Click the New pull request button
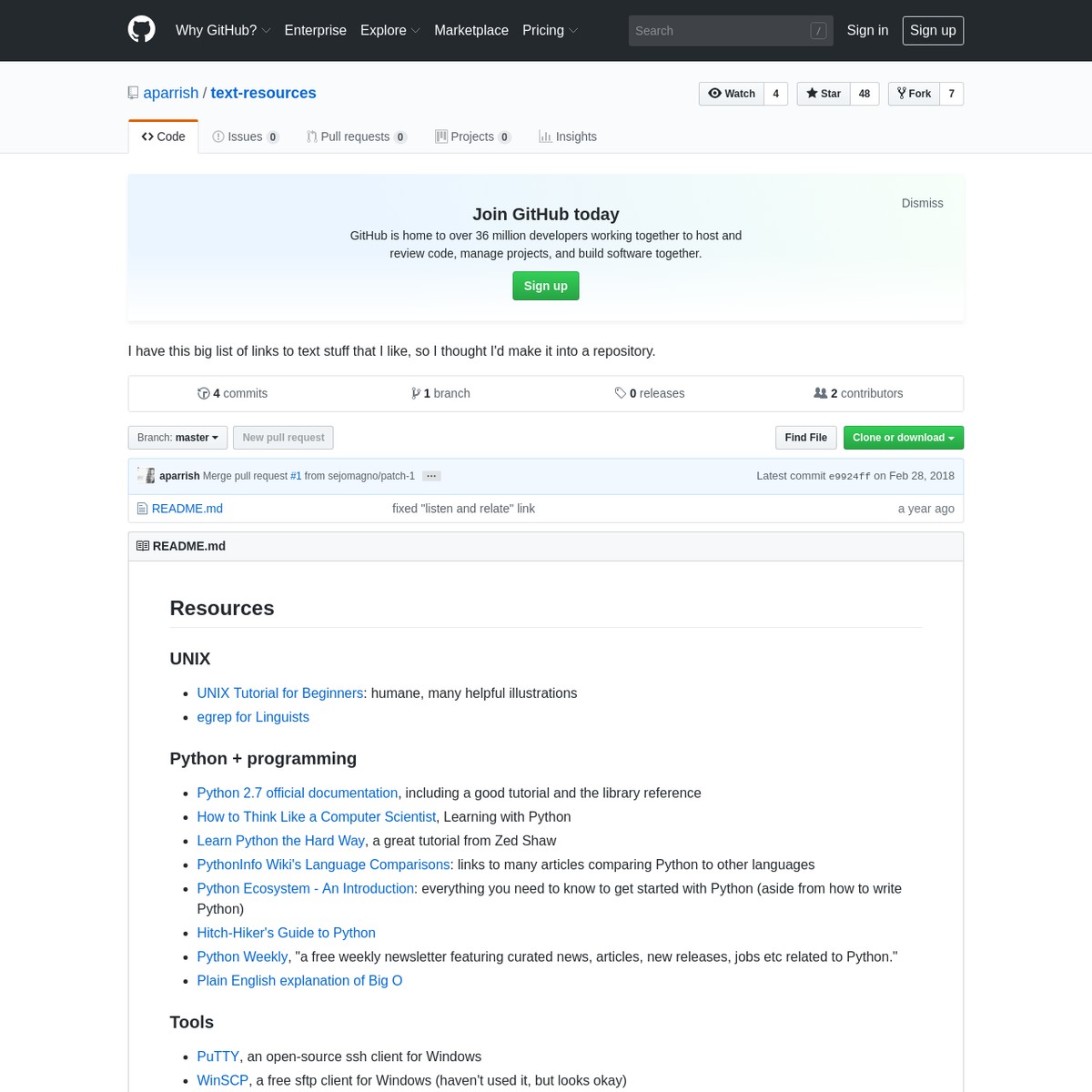1092x1092 pixels. click(x=283, y=438)
